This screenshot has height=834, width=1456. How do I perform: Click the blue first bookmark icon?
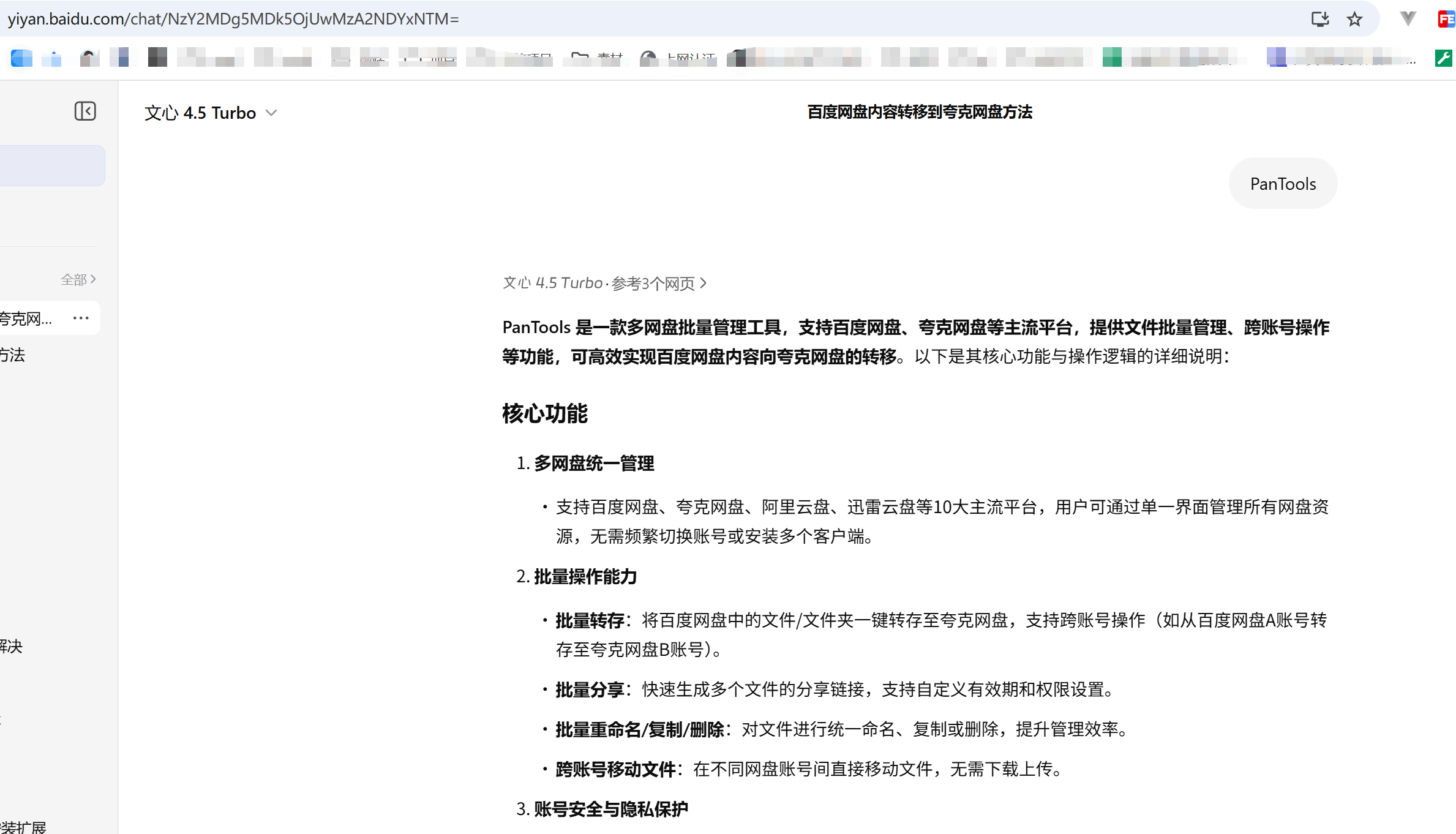click(x=21, y=58)
